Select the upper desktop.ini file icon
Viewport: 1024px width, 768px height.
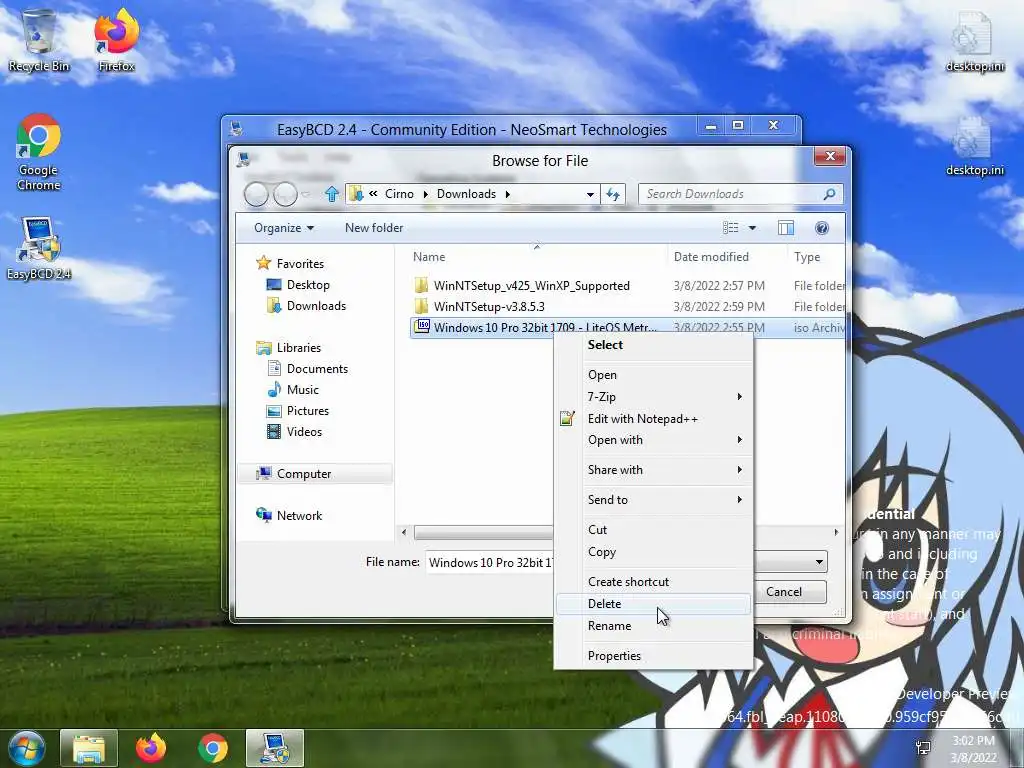click(974, 42)
